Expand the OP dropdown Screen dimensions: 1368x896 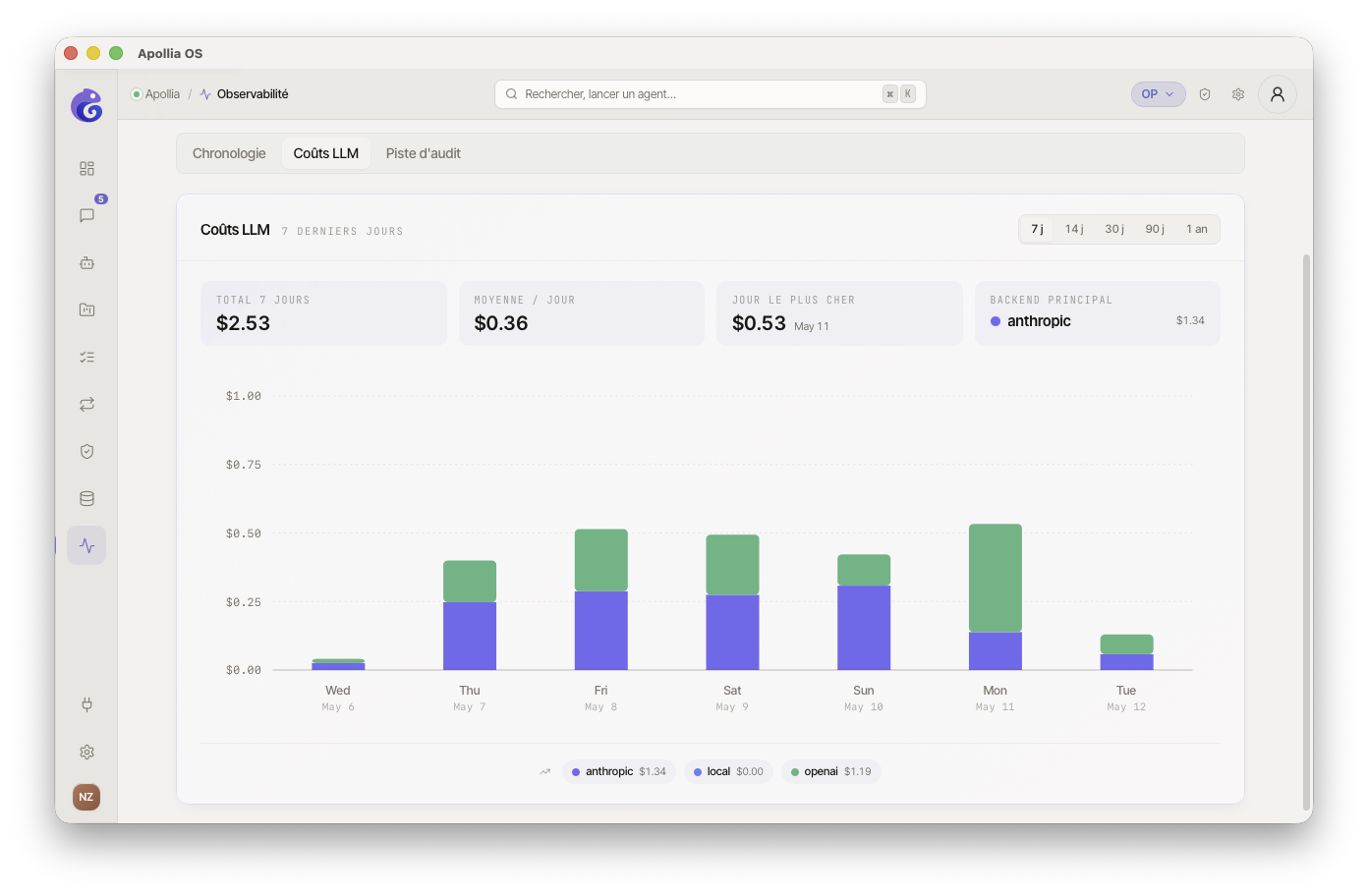point(1158,94)
